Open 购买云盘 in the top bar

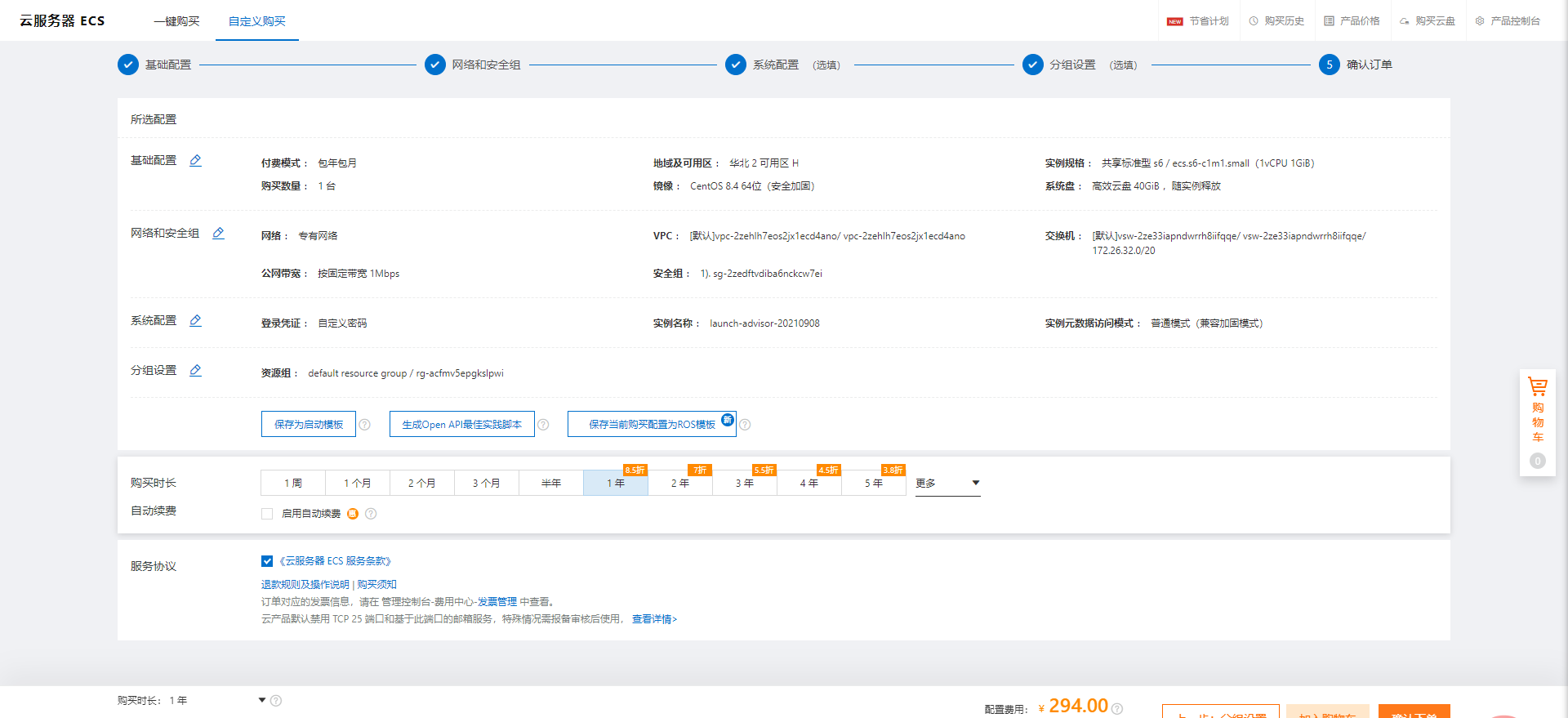tap(1428, 21)
